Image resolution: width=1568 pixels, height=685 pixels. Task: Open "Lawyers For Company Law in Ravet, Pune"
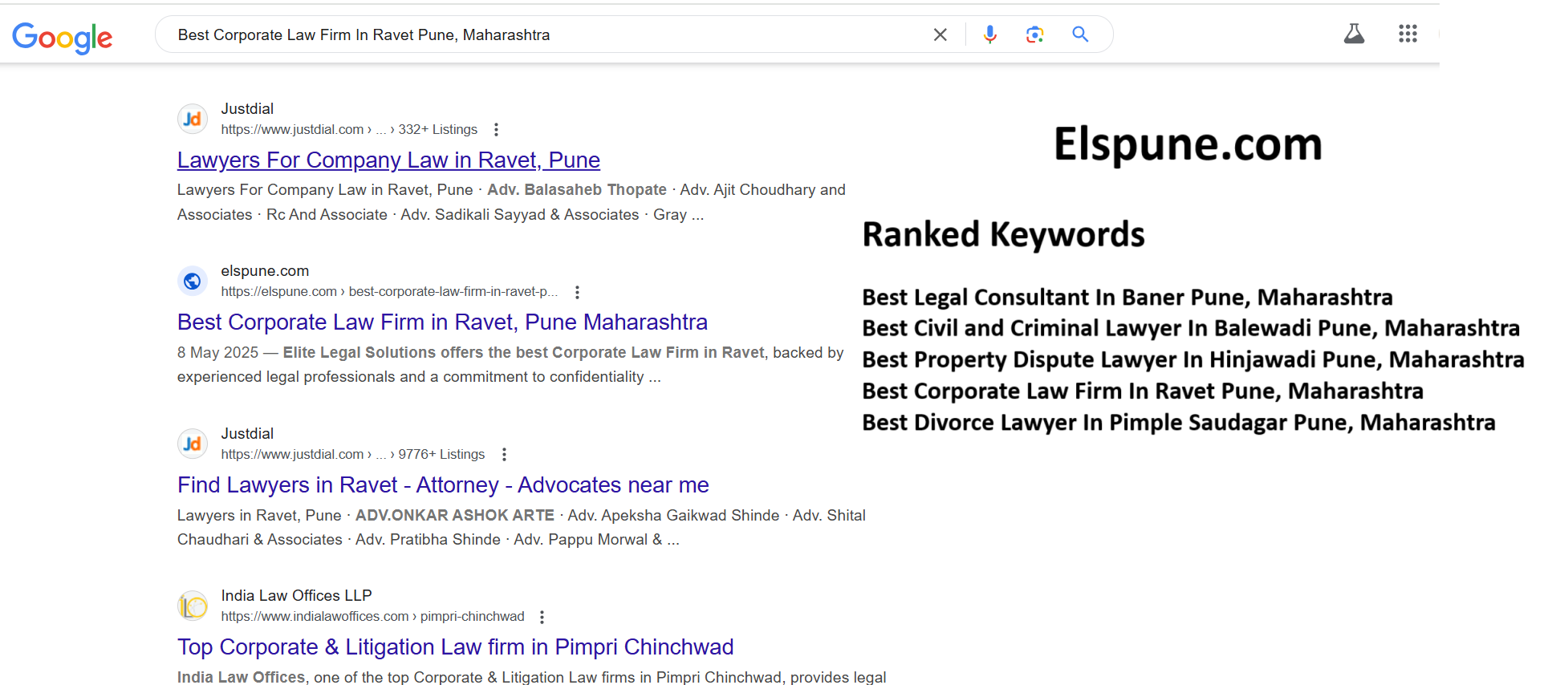click(x=388, y=160)
